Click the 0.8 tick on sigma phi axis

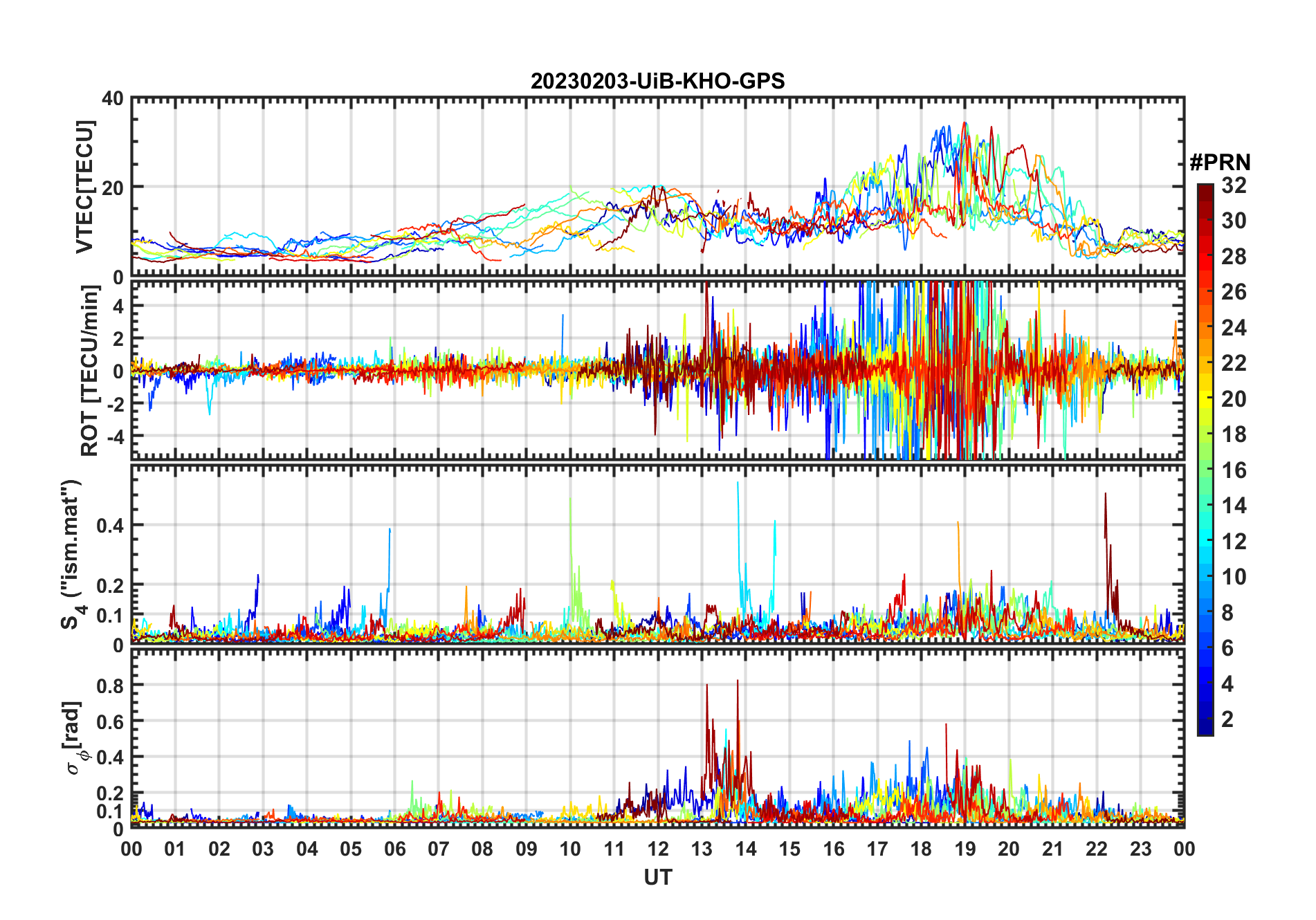tap(109, 686)
